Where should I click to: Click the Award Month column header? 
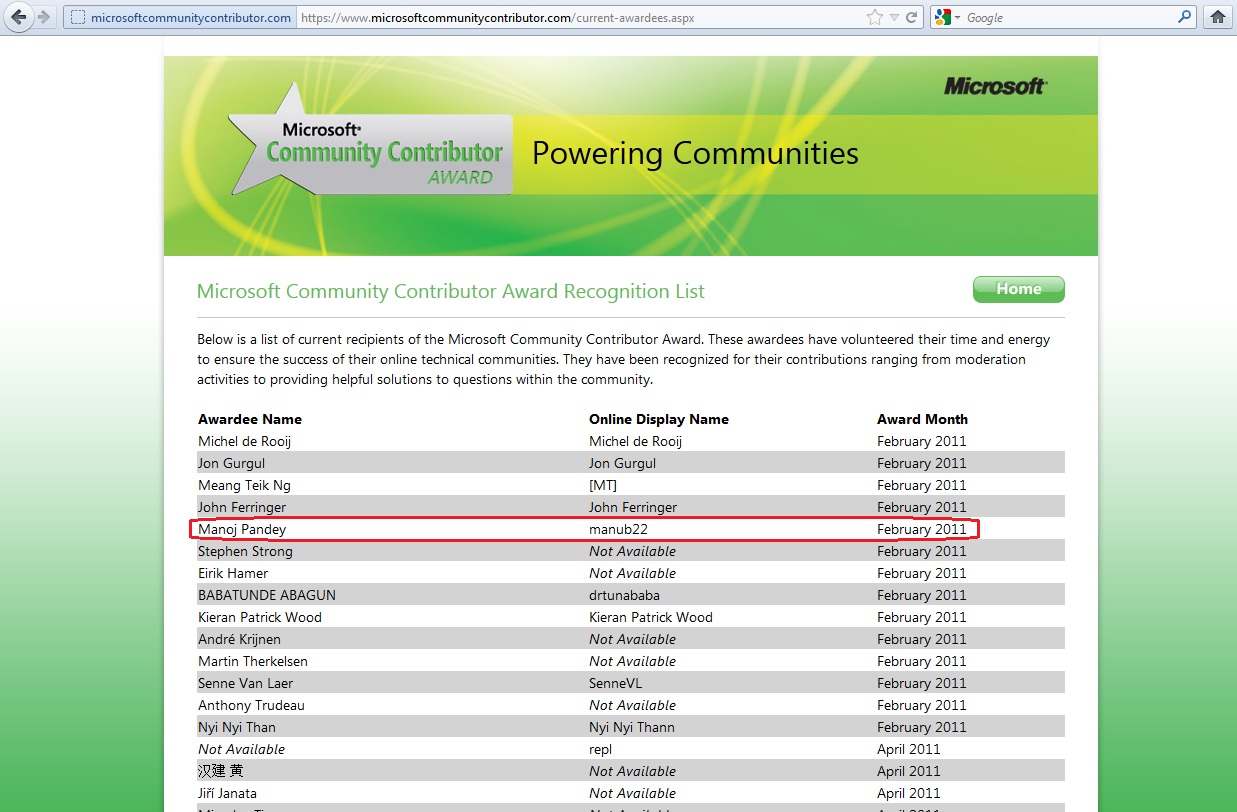[x=922, y=419]
